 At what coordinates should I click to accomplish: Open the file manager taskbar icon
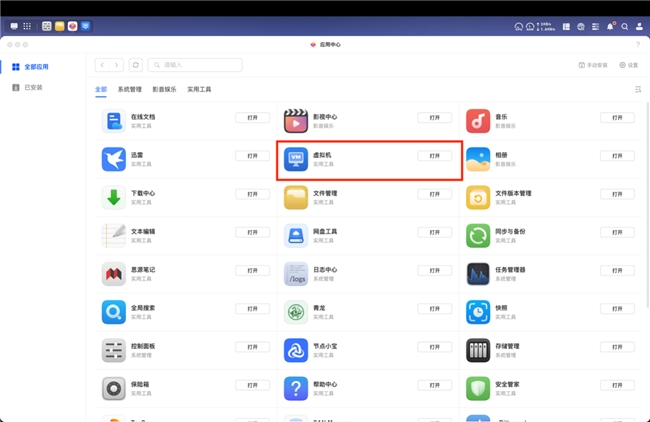click(x=60, y=26)
